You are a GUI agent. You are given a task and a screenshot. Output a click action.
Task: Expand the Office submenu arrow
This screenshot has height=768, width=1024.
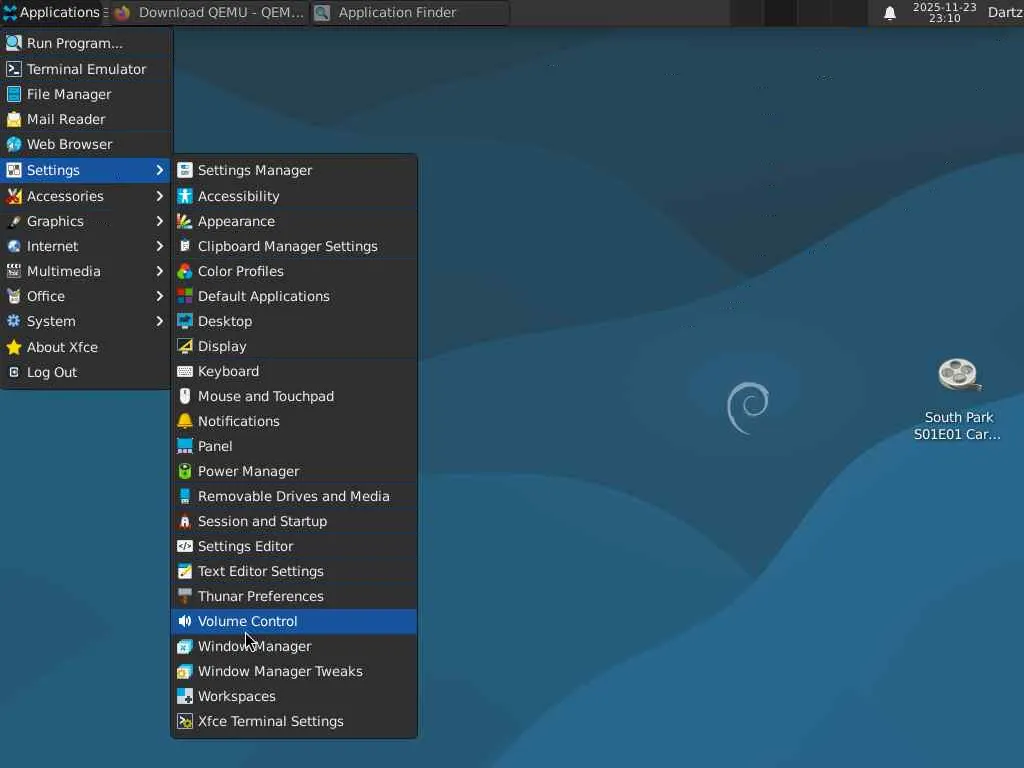159,296
